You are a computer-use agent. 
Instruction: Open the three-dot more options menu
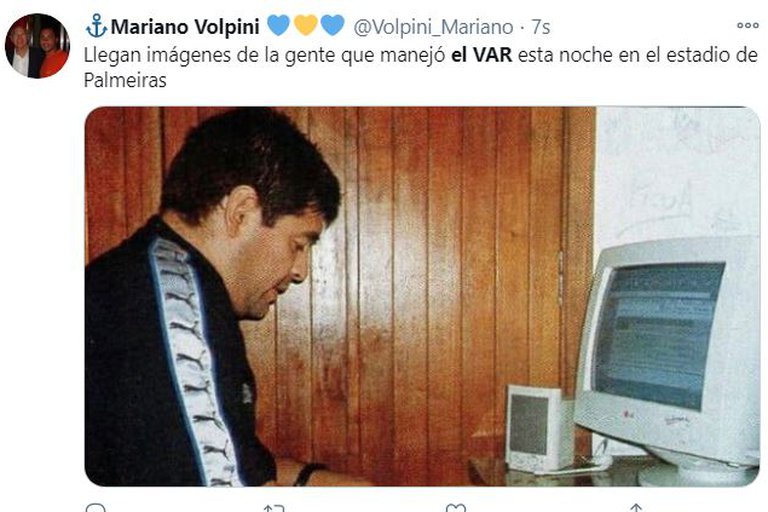[747, 26]
